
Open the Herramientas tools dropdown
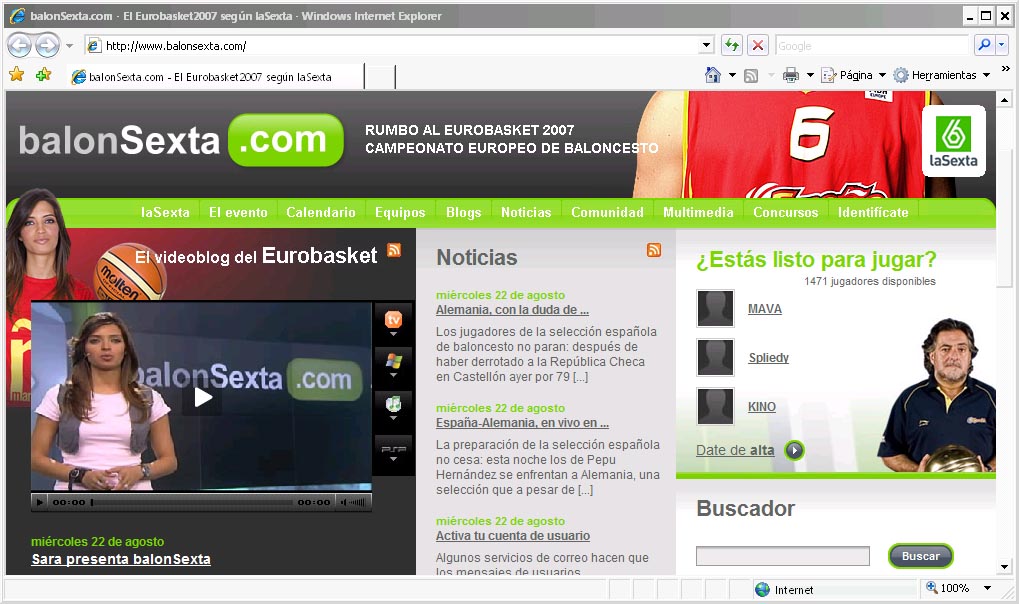click(x=987, y=75)
